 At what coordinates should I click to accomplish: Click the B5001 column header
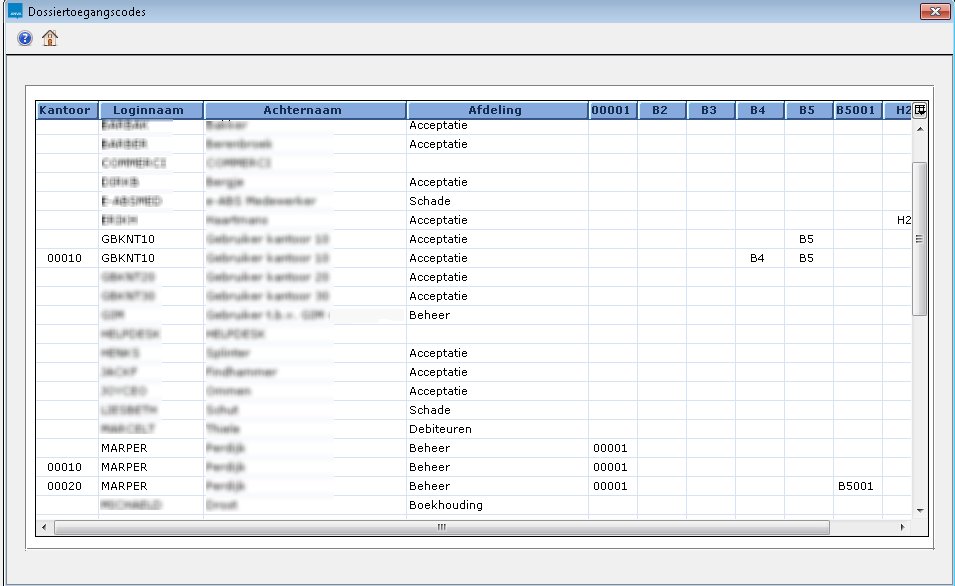pos(857,110)
